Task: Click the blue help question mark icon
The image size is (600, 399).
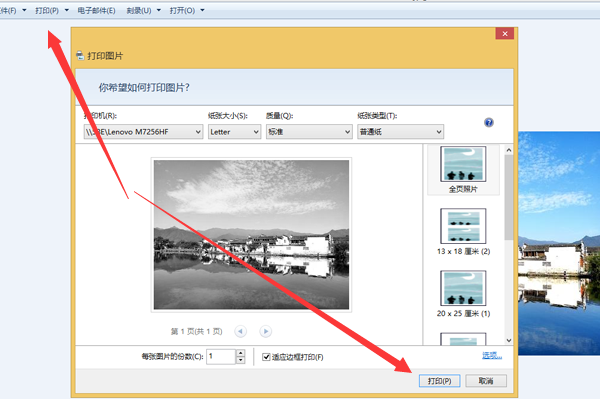Action: [489, 122]
